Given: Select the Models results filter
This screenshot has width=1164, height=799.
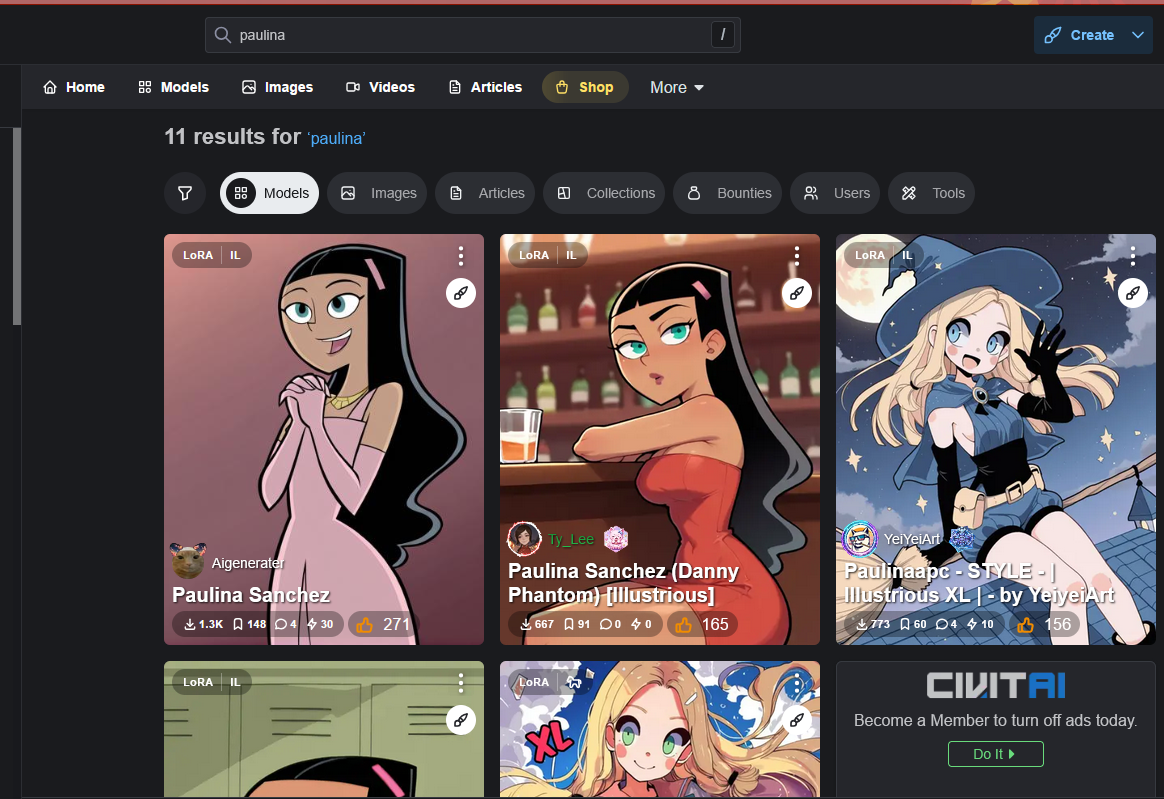Looking at the screenshot, I should click(x=269, y=193).
